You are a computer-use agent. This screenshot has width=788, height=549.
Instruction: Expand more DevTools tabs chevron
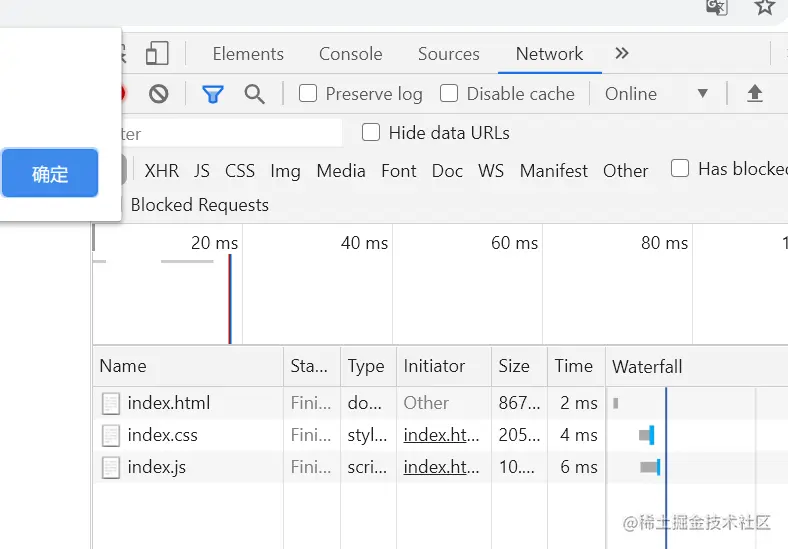click(622, 54)
